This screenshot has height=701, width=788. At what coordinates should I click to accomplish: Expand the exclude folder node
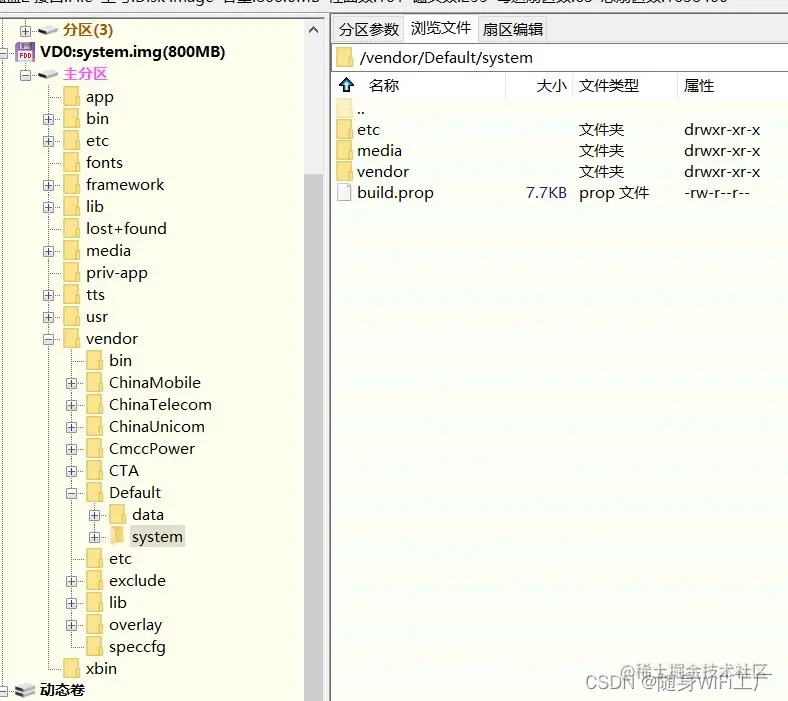(71, 581)
